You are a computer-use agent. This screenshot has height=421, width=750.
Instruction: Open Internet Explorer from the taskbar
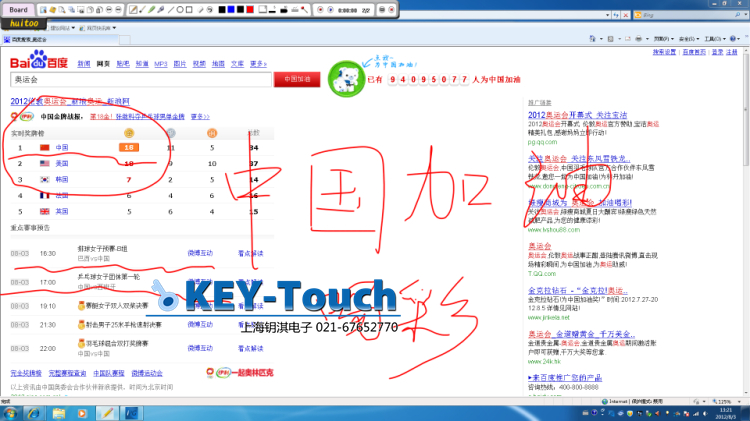click(33, 413)
